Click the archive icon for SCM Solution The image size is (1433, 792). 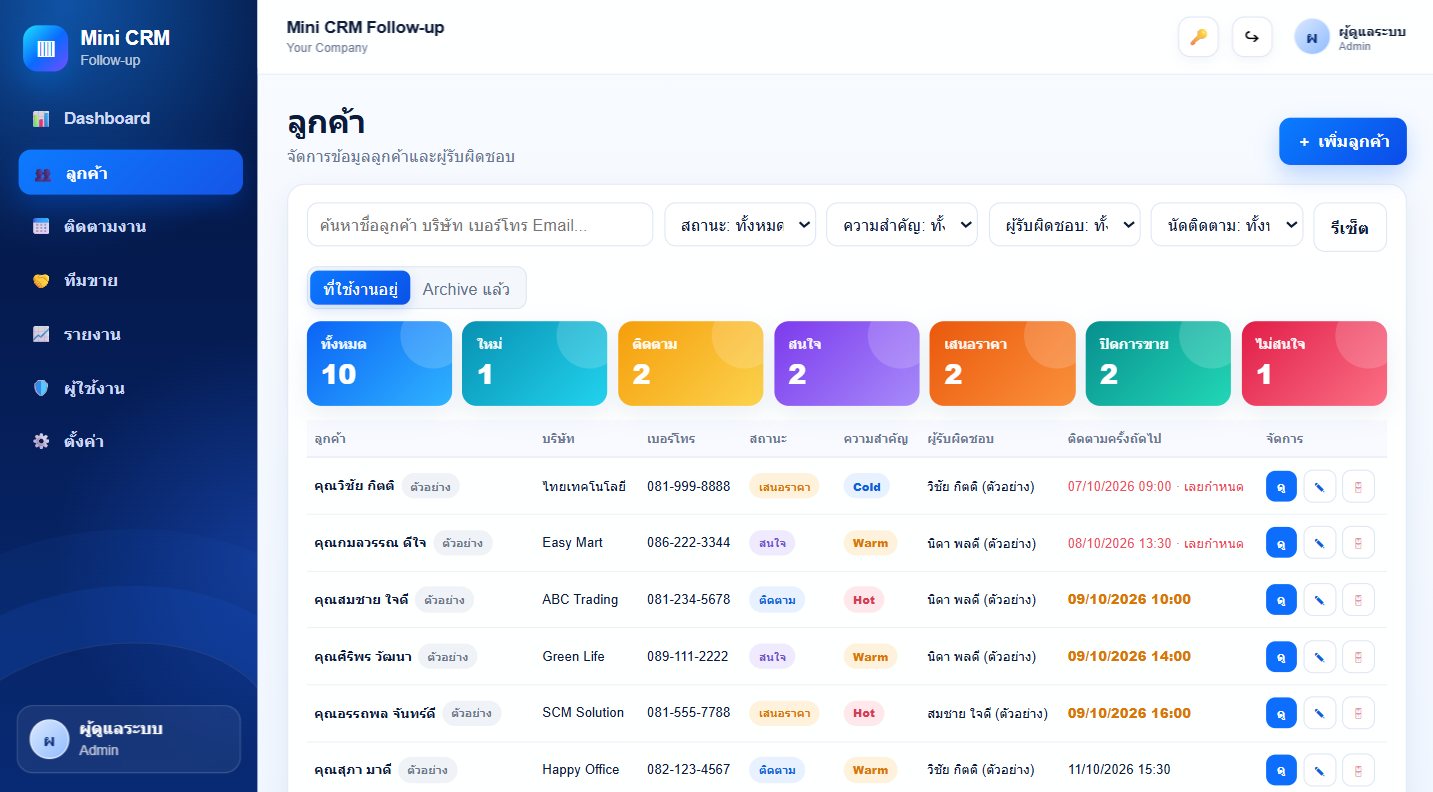pyautogui.click(x=1358, y=713)
